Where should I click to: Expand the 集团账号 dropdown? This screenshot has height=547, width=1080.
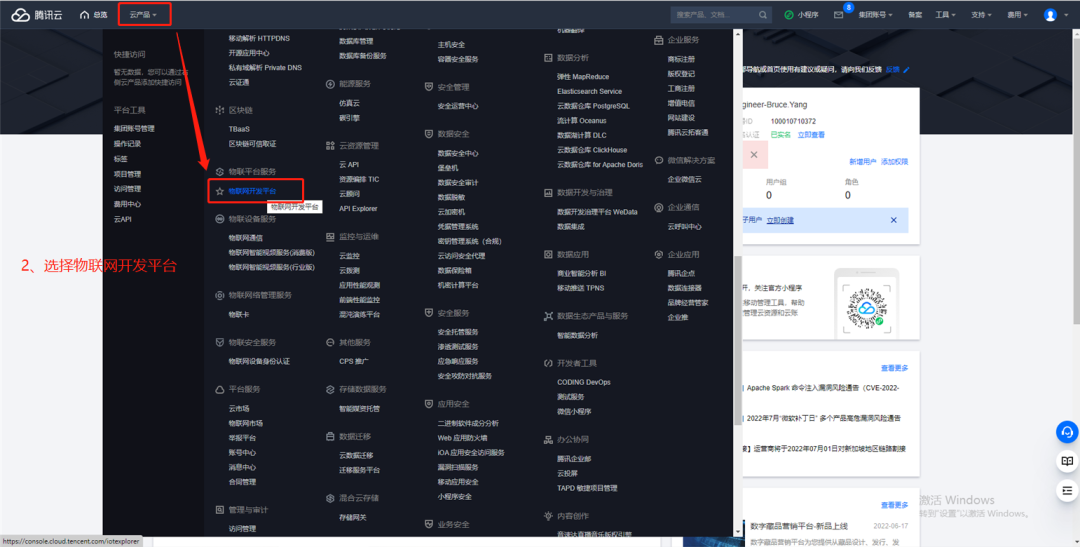(875, 14)
